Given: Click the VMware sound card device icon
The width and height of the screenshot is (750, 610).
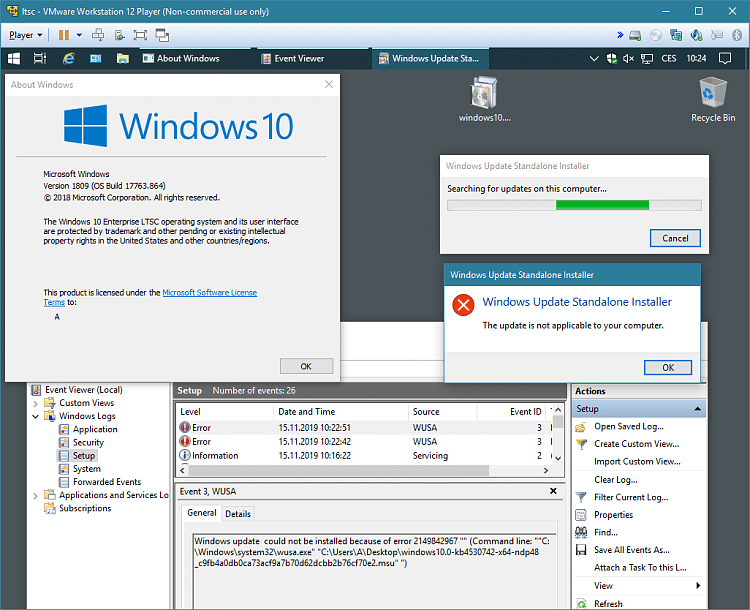Looking at the screenshot, I should point(696,35).
